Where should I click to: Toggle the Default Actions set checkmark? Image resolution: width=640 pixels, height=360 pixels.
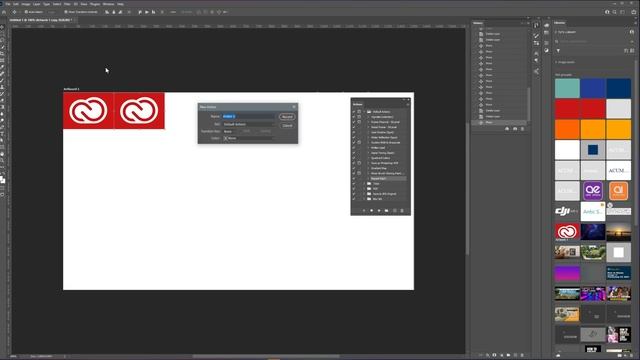pos(354,111)
